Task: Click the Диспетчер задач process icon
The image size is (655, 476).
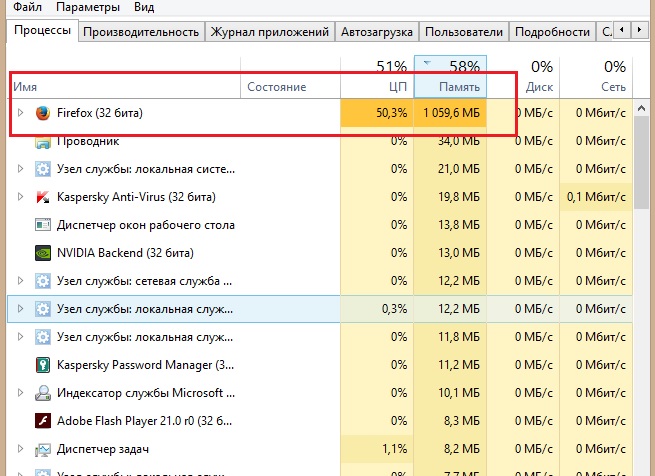Action: pyautogui.click(x=43, y=449)
